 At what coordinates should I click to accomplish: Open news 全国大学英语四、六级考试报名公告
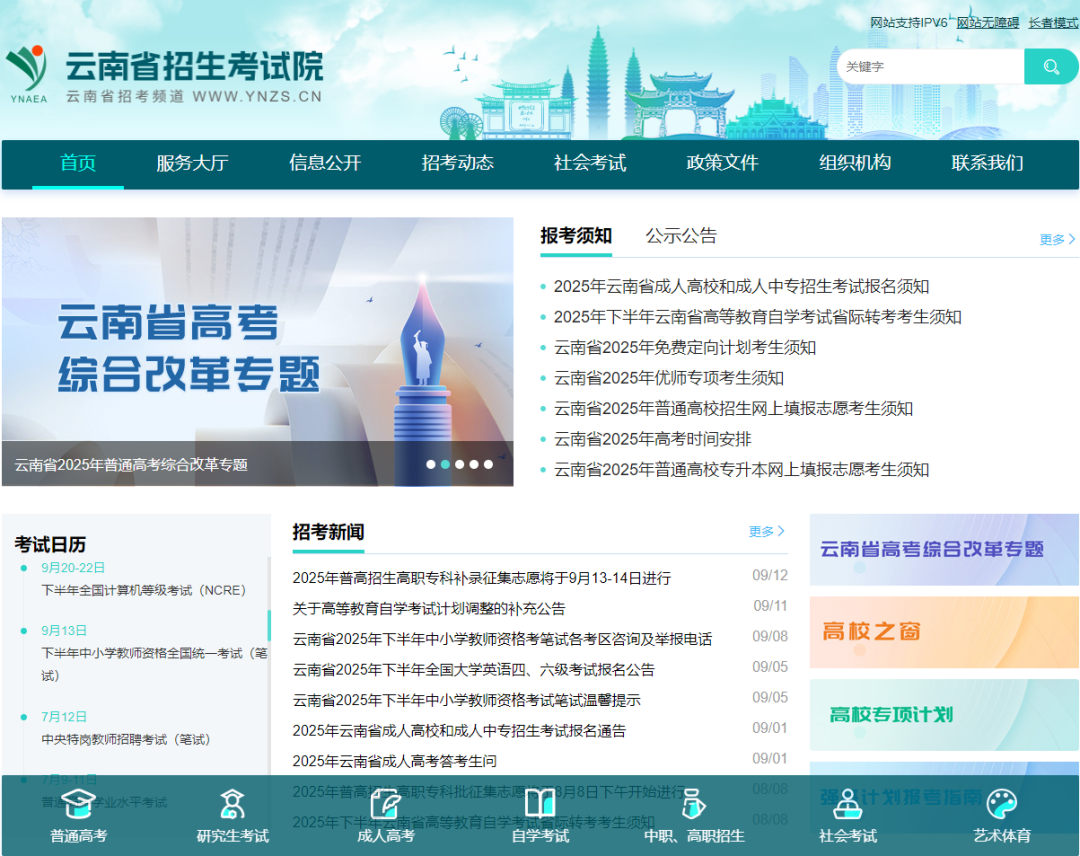click(x=473, y=669)
